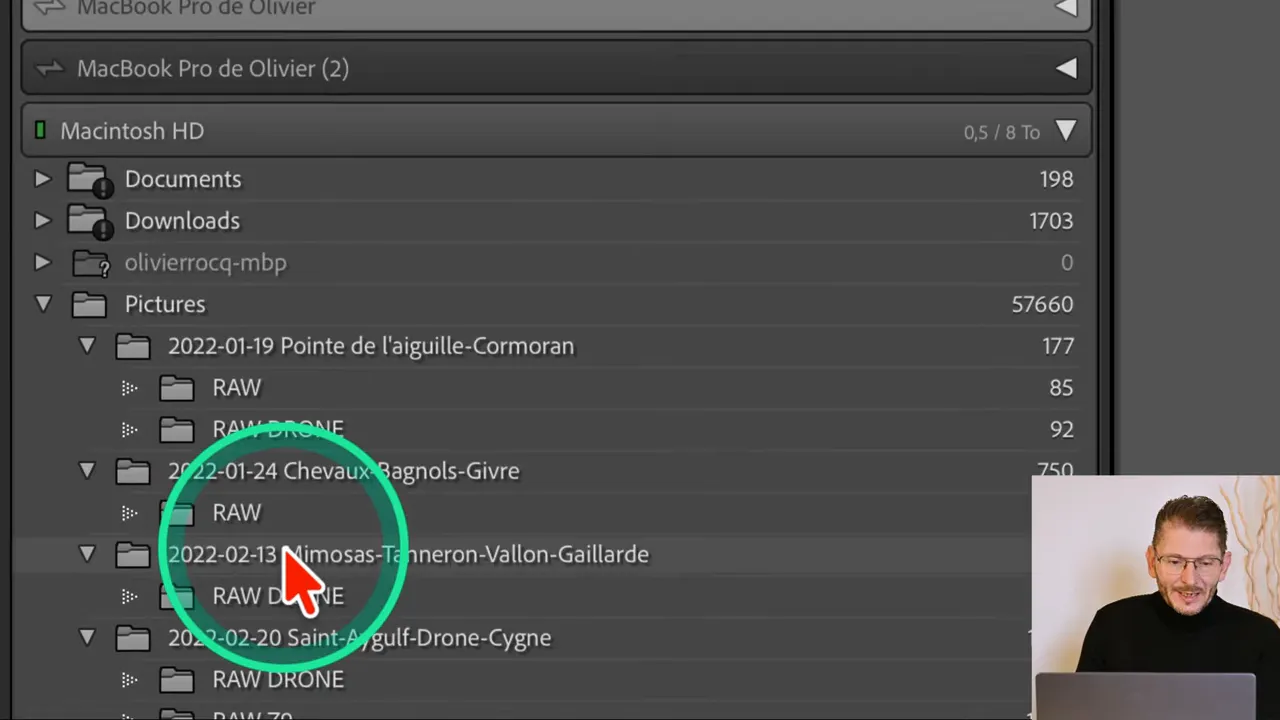Click the question-mark folder icon beside olivierrocq-mbp
The height and width of the screenshot is (720, 1280).
tap(89, 262)
